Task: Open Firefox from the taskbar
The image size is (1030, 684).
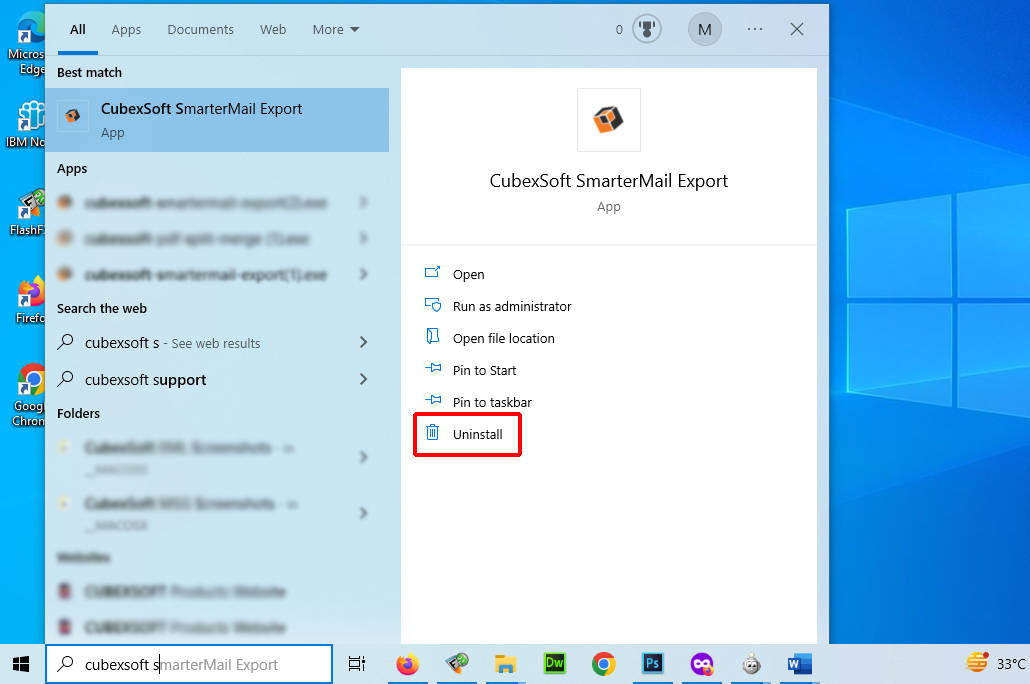Action: pyautogui.click(x=407, y=664)
